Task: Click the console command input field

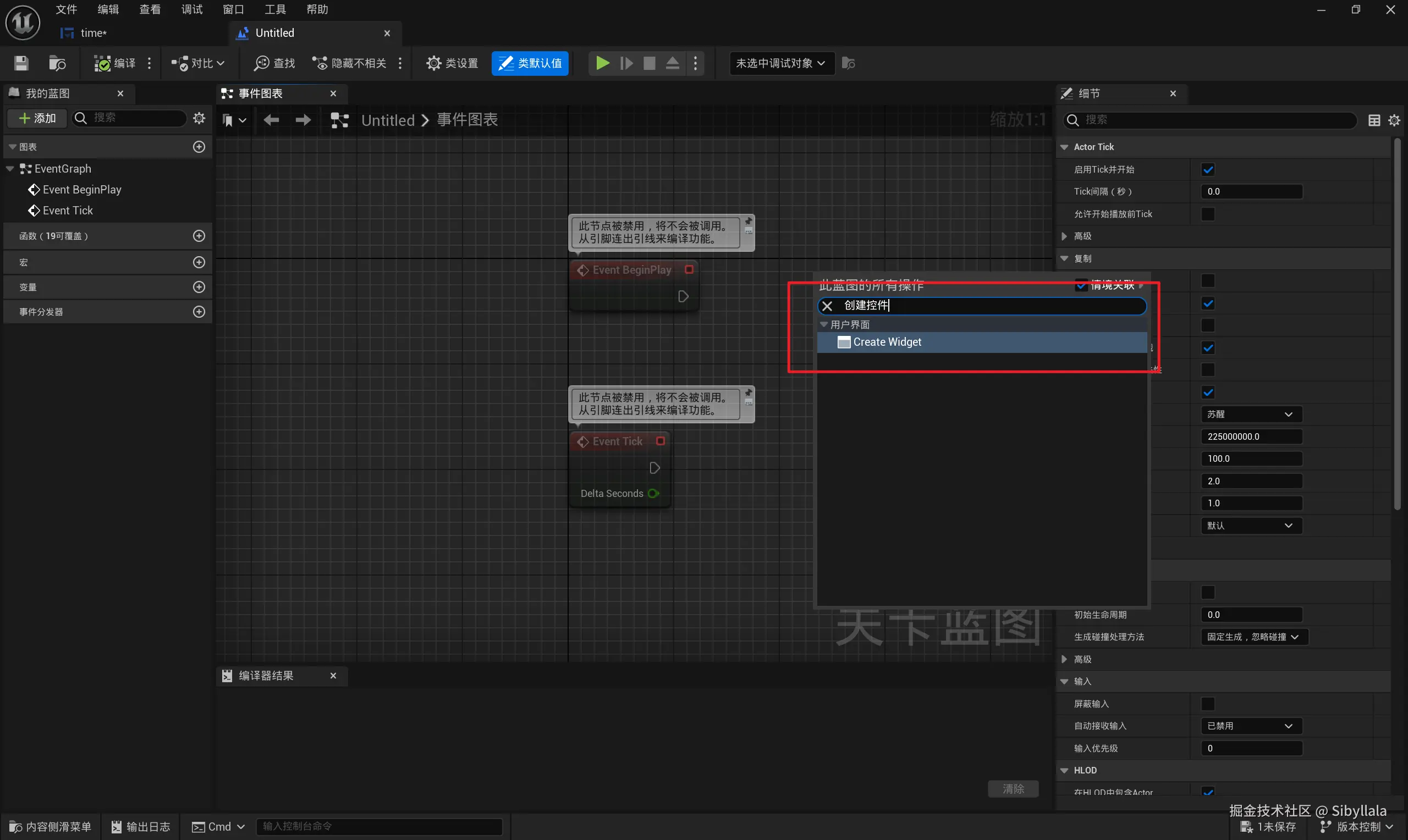Action: (x=378, y=826)
